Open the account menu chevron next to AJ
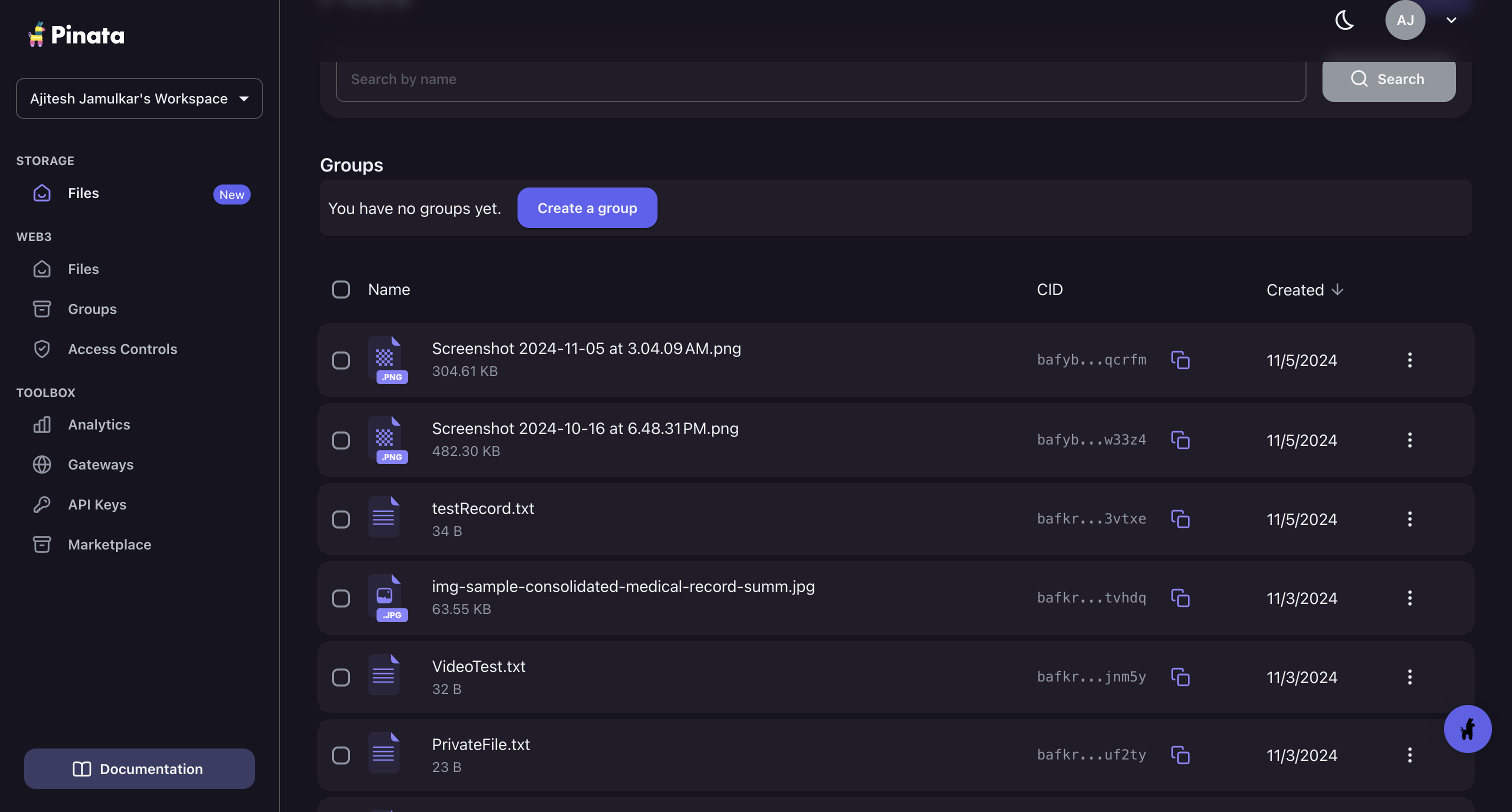The image size is (1512, 812). (1451, 20)
